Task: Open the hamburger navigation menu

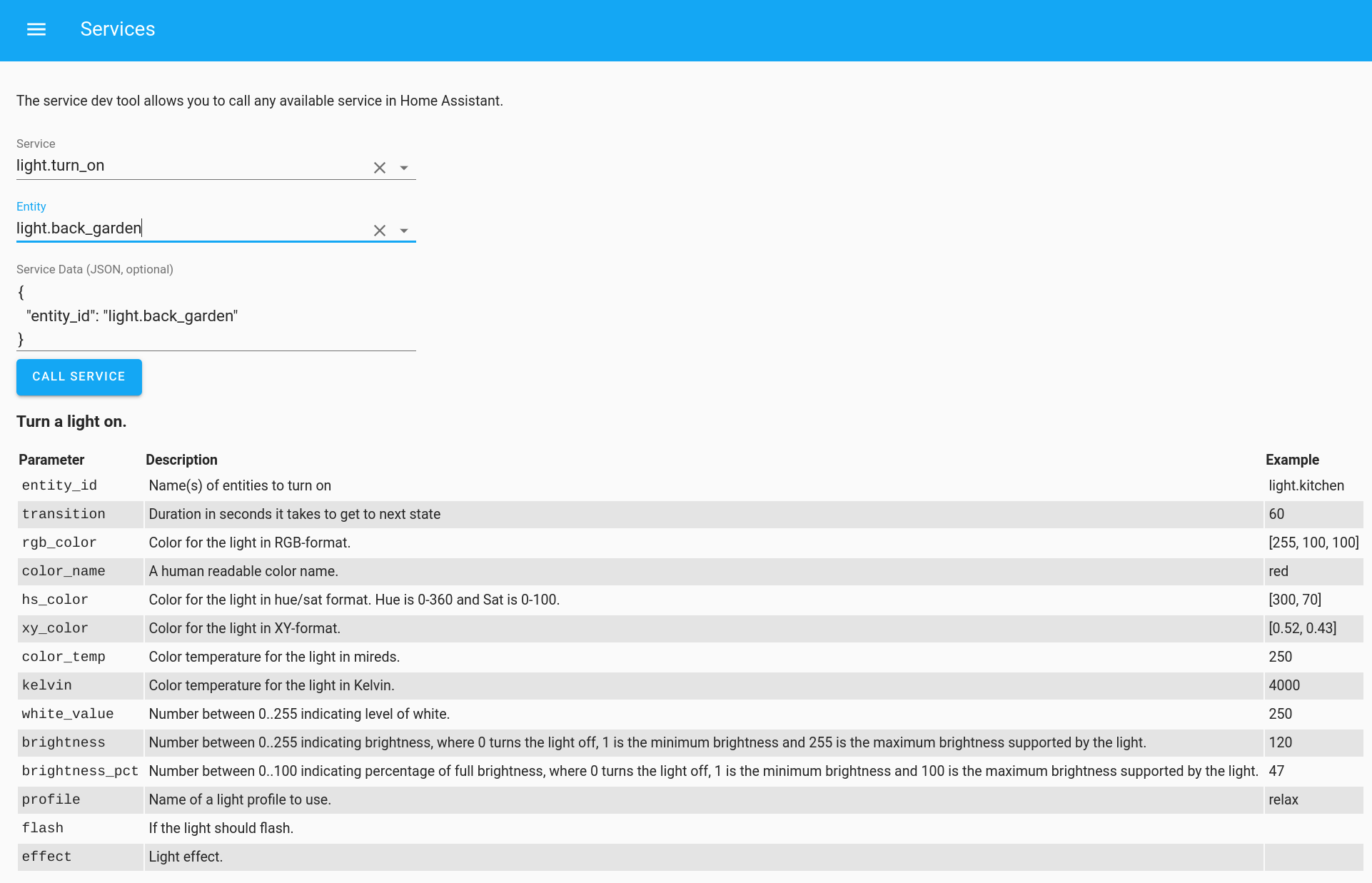Action: click(x=36, y=29)
